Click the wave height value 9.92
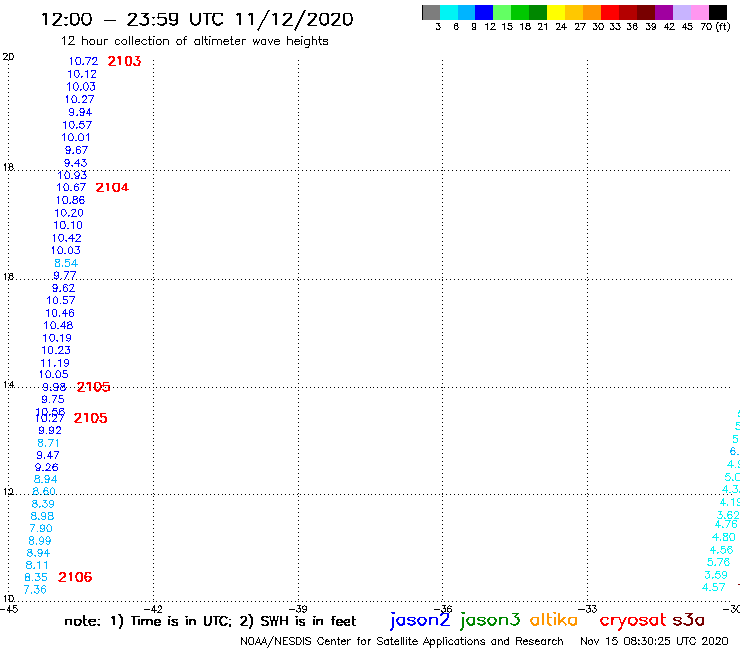Image resolution: width=740 pixels, height=650 pixels. 50,431
